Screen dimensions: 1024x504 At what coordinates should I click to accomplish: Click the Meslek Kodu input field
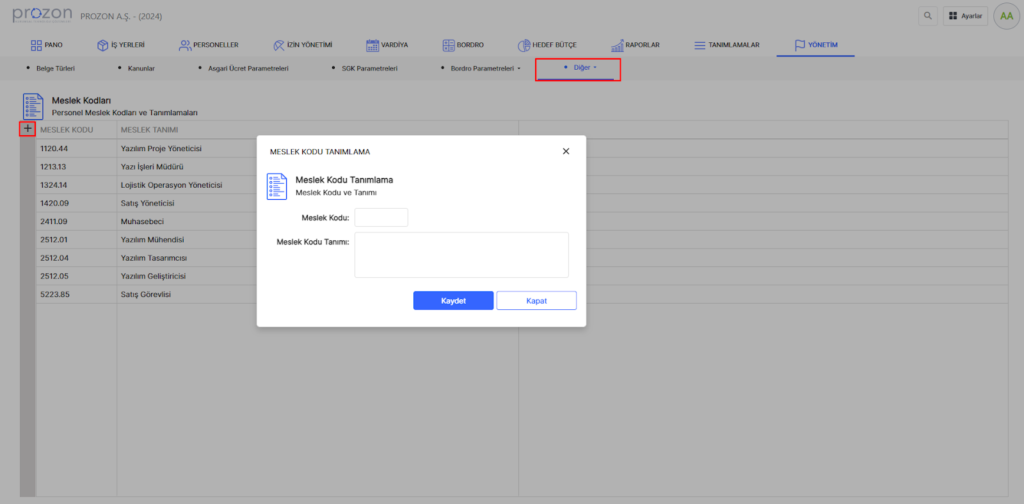point(381,218)
